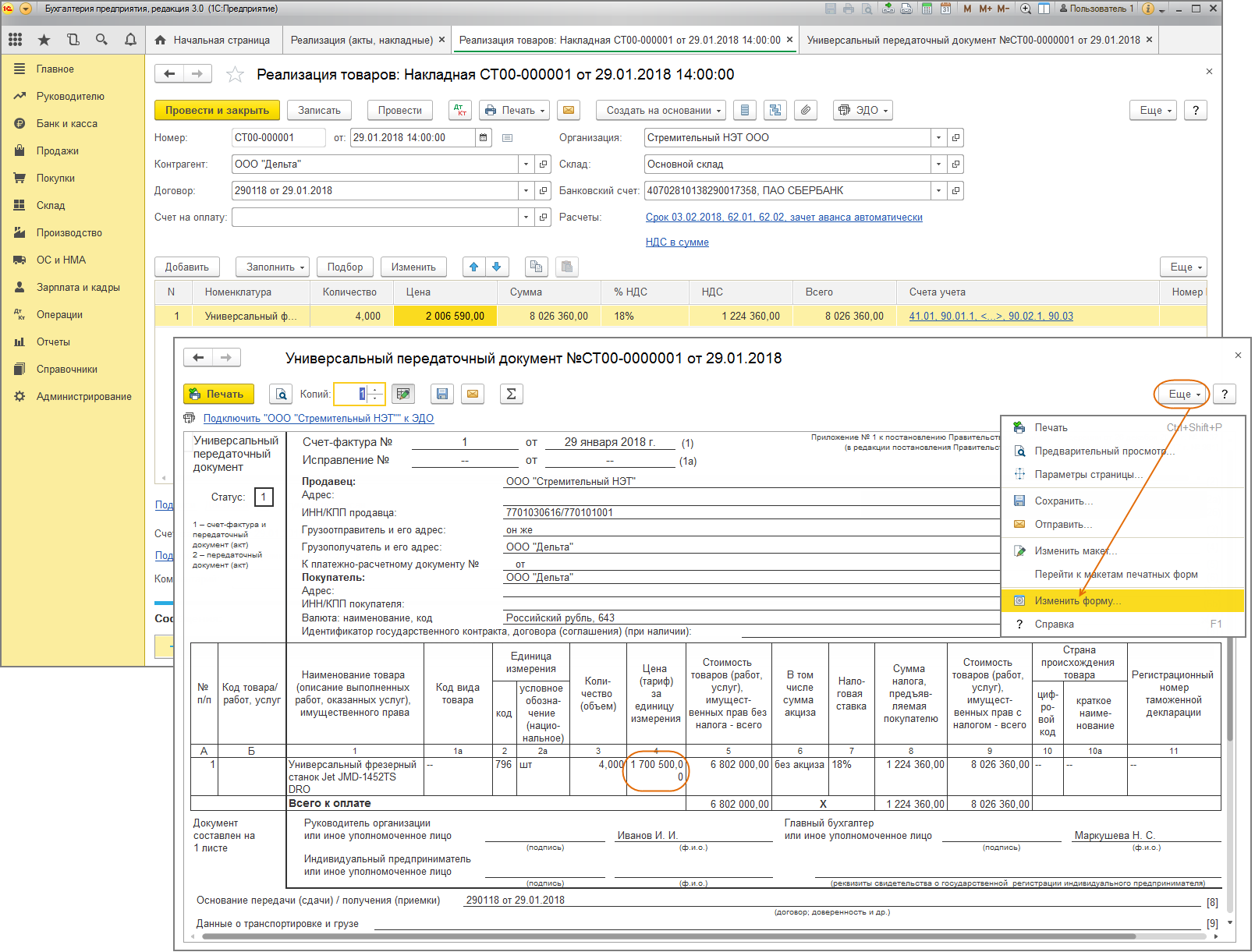Viewport: 1255px width, 952px height.
Task: Close Реализация товаров Накладная tab
Action: click(789, 40)
